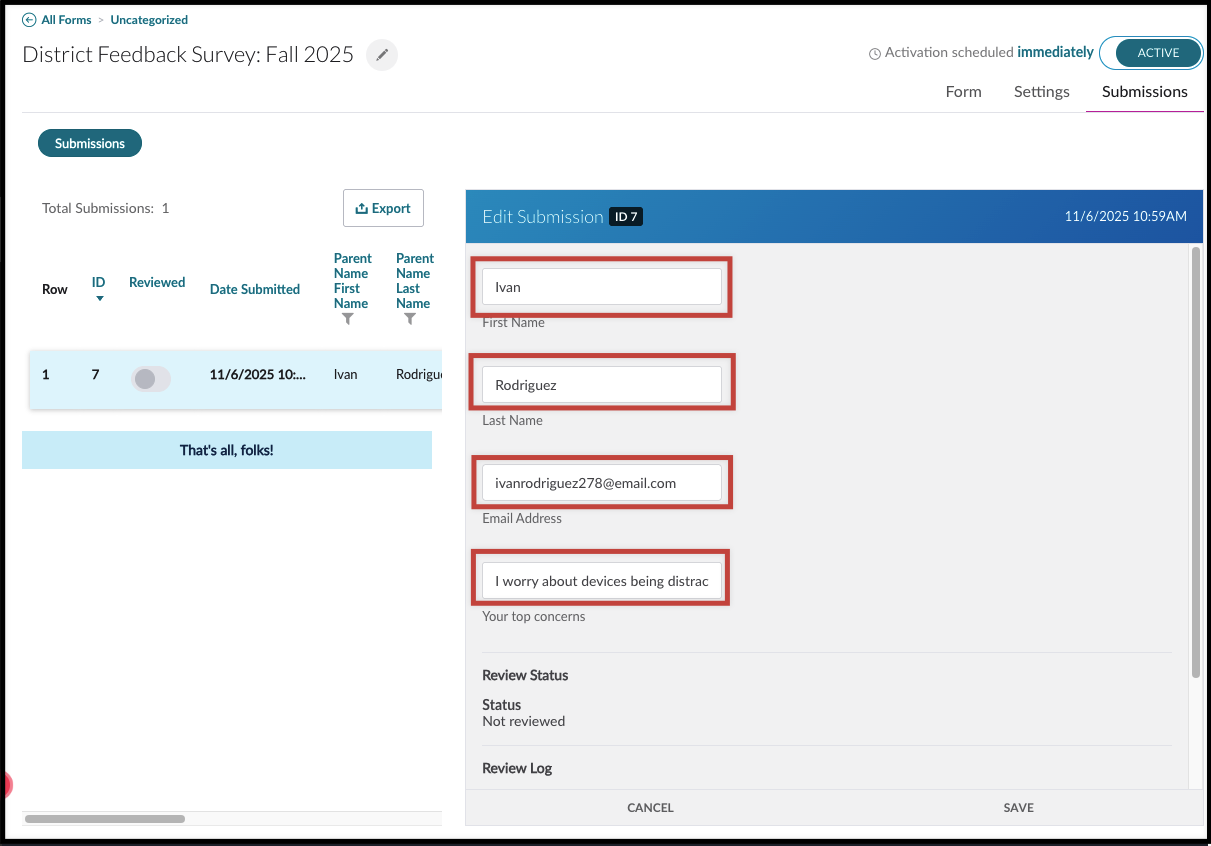This screenshot has width=1211, height=846.
Task: Open filter for Parent Name First Name column
Action: point(347,319)
